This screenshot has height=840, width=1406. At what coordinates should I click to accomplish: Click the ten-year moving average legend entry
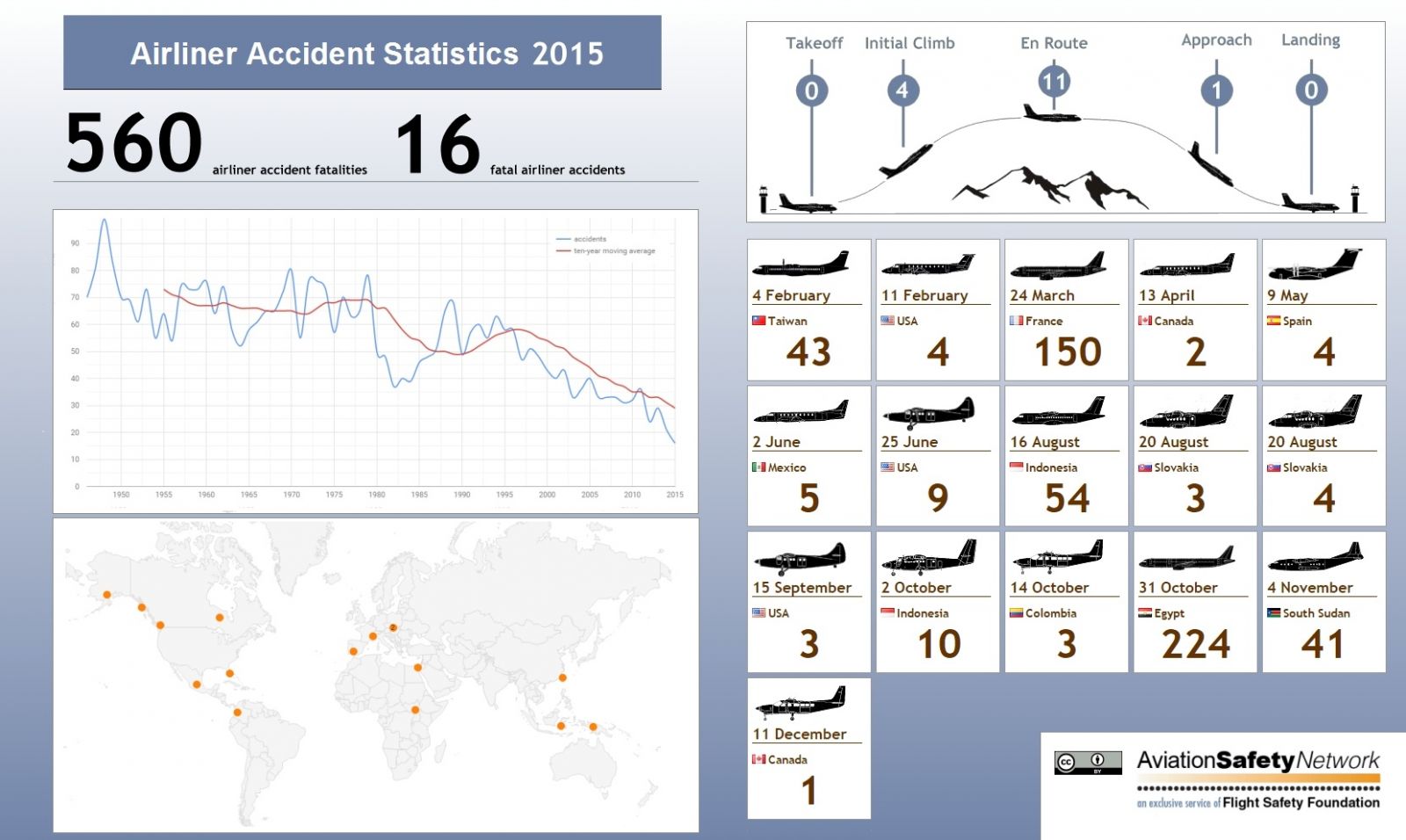tap(606, 251)
